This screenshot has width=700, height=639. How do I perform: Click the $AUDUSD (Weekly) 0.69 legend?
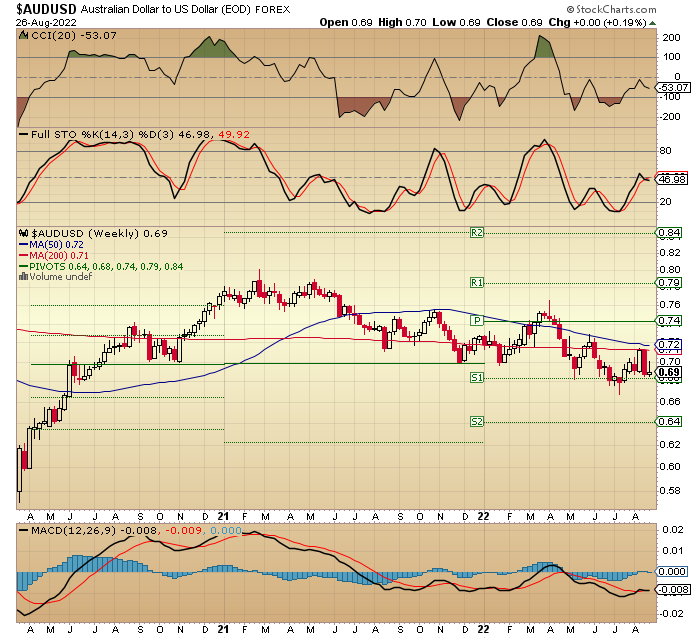point(99,233)
